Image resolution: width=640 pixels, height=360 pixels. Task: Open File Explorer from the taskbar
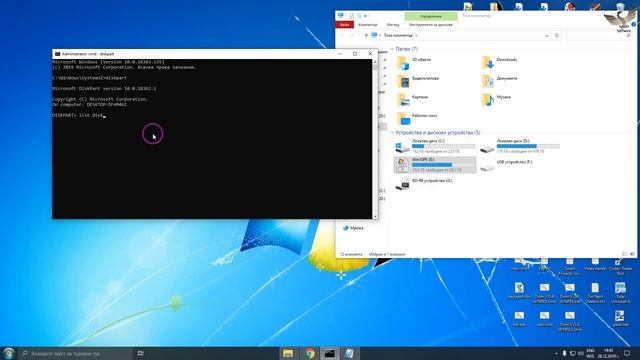288,353
